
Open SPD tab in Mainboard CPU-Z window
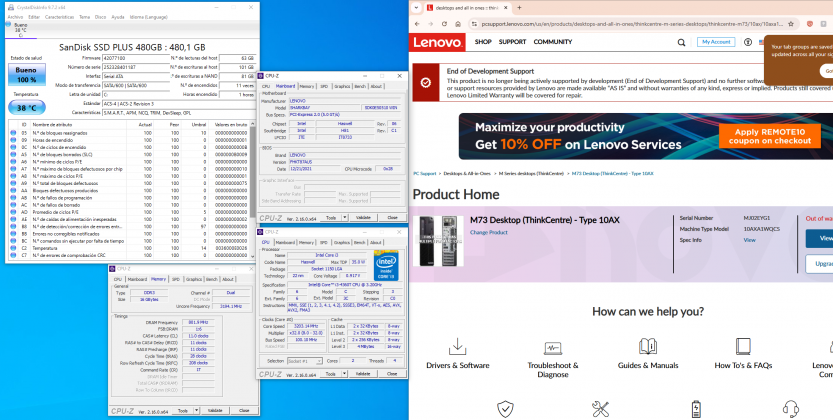[x=324, y=86]
